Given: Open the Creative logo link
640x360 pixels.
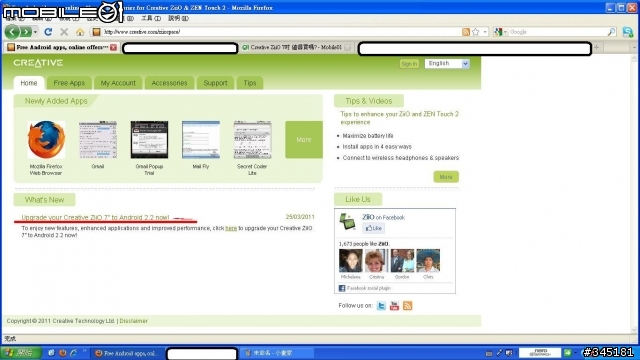Looking at the screenshot, I should [38, 63].
